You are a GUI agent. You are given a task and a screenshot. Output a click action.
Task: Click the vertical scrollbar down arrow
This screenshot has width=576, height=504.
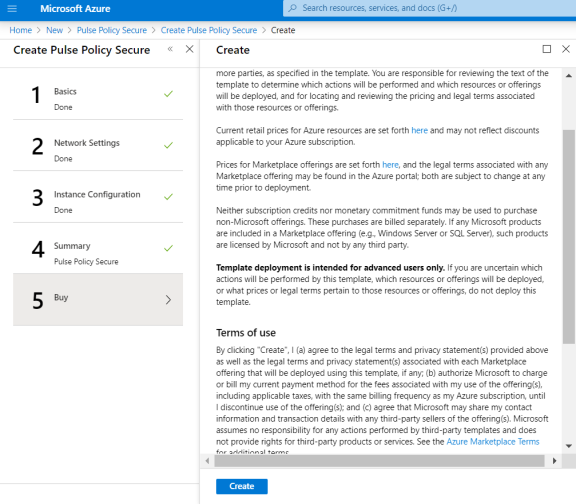click(x=569, y=446)
